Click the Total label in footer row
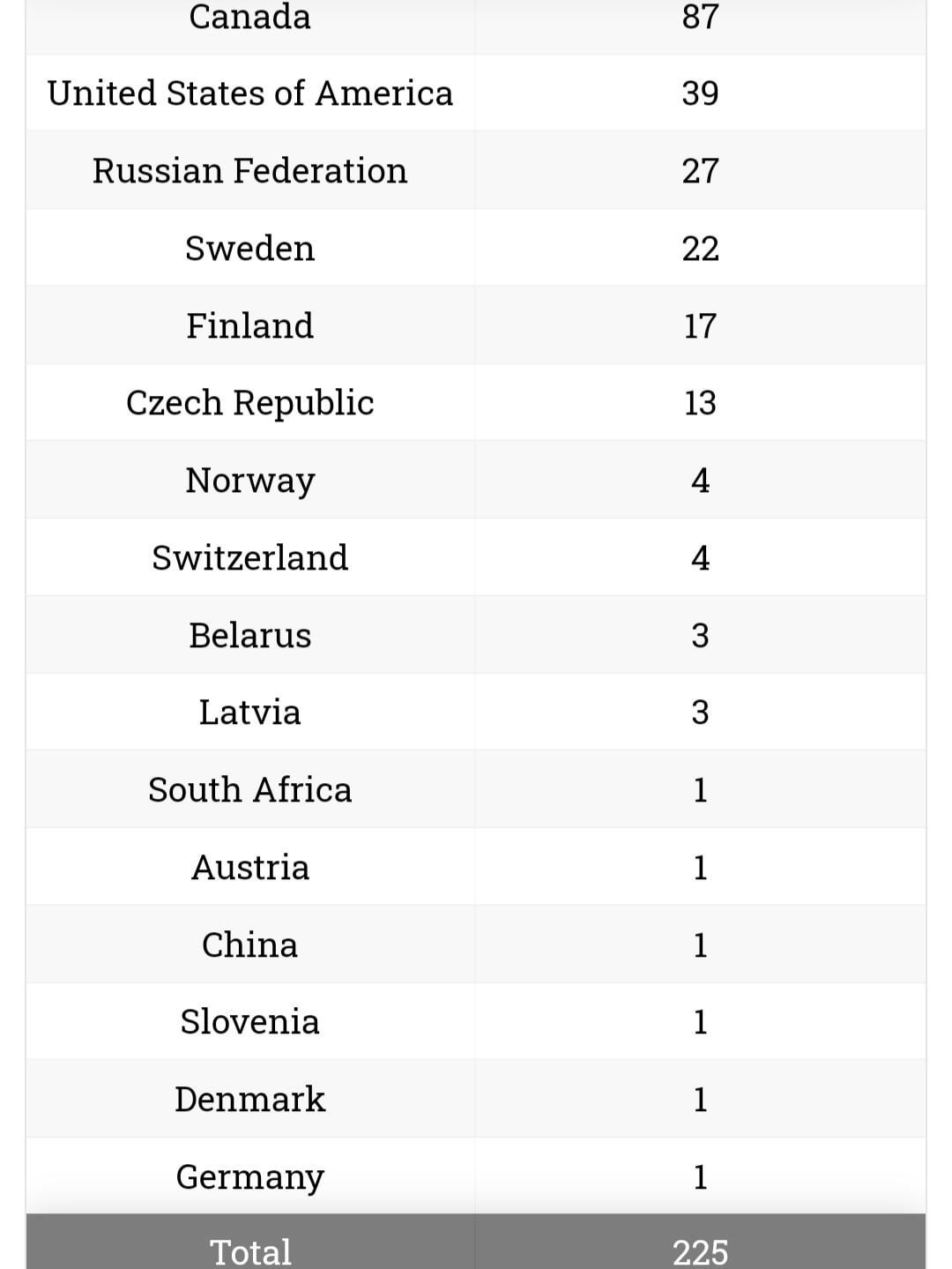This screenshot has height=1269, width=952. click(x=249, y=1251)
